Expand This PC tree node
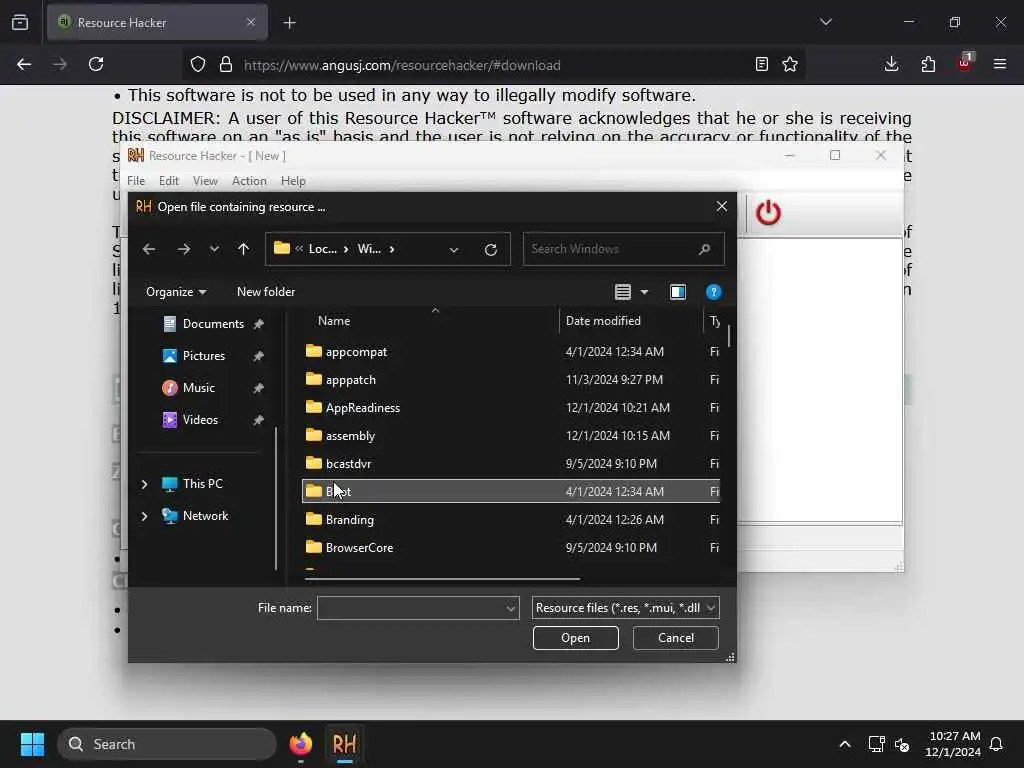The image size is (1024, 768). [144, 484]
